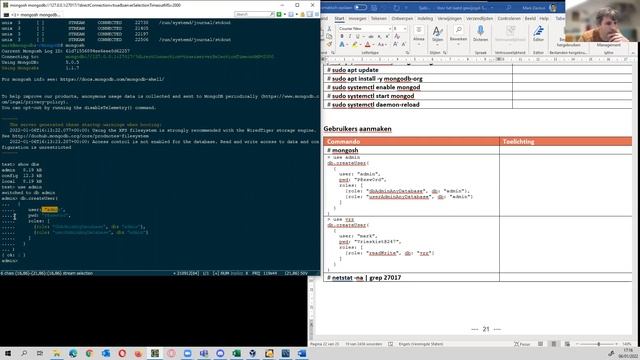The width and height of the screenshot is (640, 360).
Task: Click the Copy icon in Word clipboard group
Action: 329,37
